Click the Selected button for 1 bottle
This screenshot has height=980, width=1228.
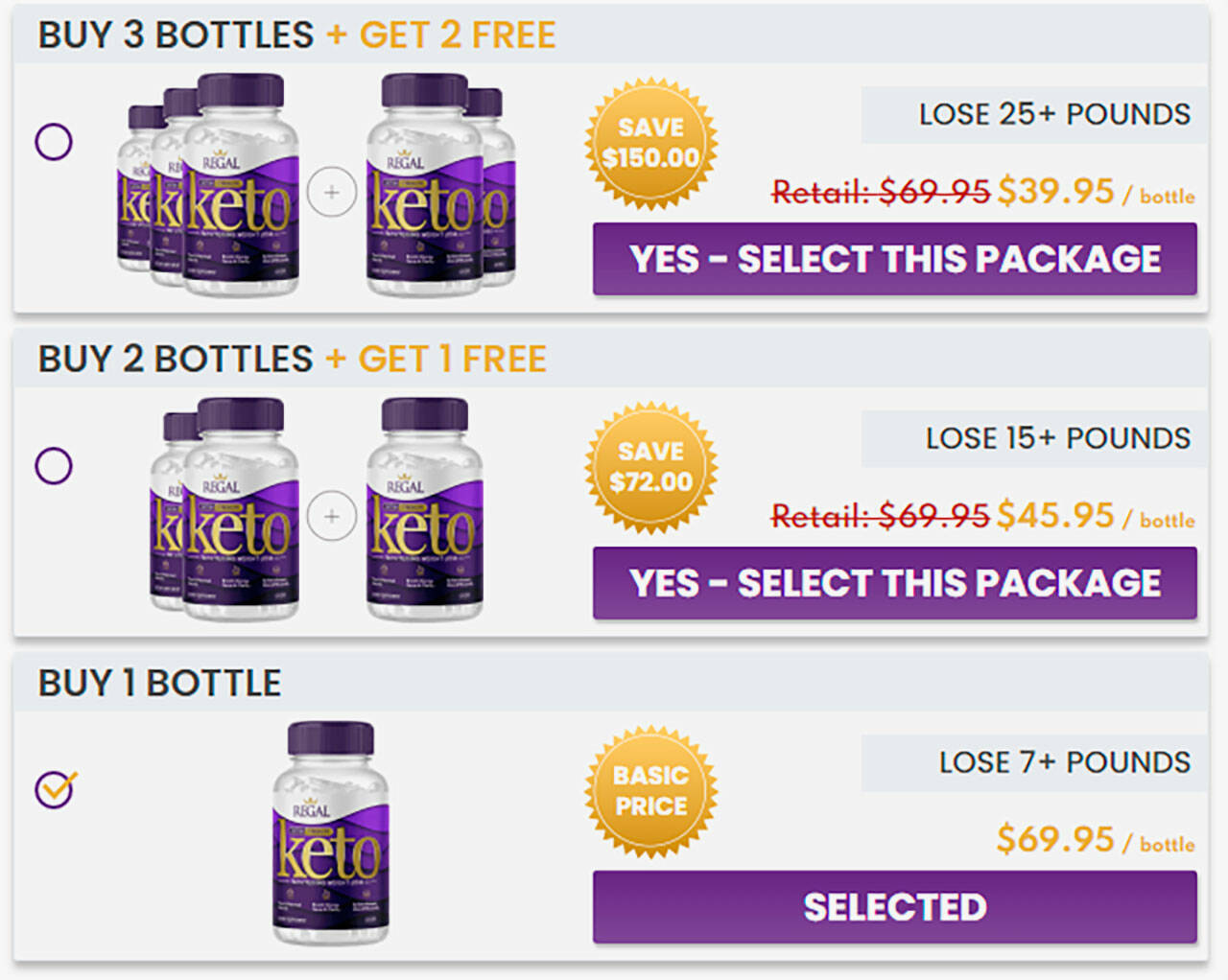click(x=894, y=907)
